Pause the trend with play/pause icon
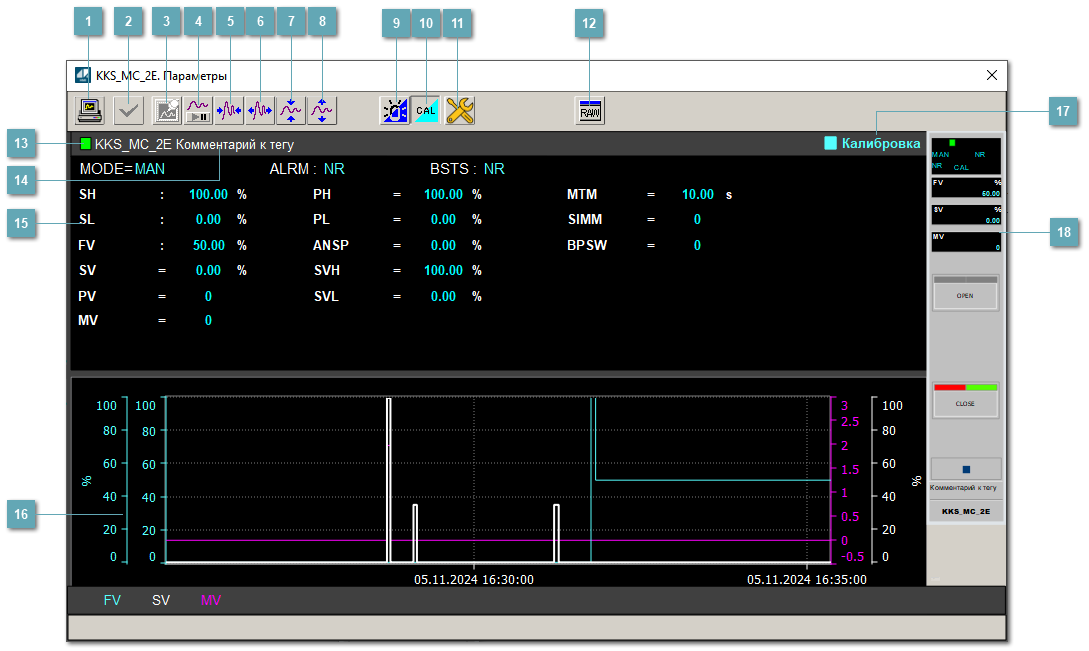 198,110
